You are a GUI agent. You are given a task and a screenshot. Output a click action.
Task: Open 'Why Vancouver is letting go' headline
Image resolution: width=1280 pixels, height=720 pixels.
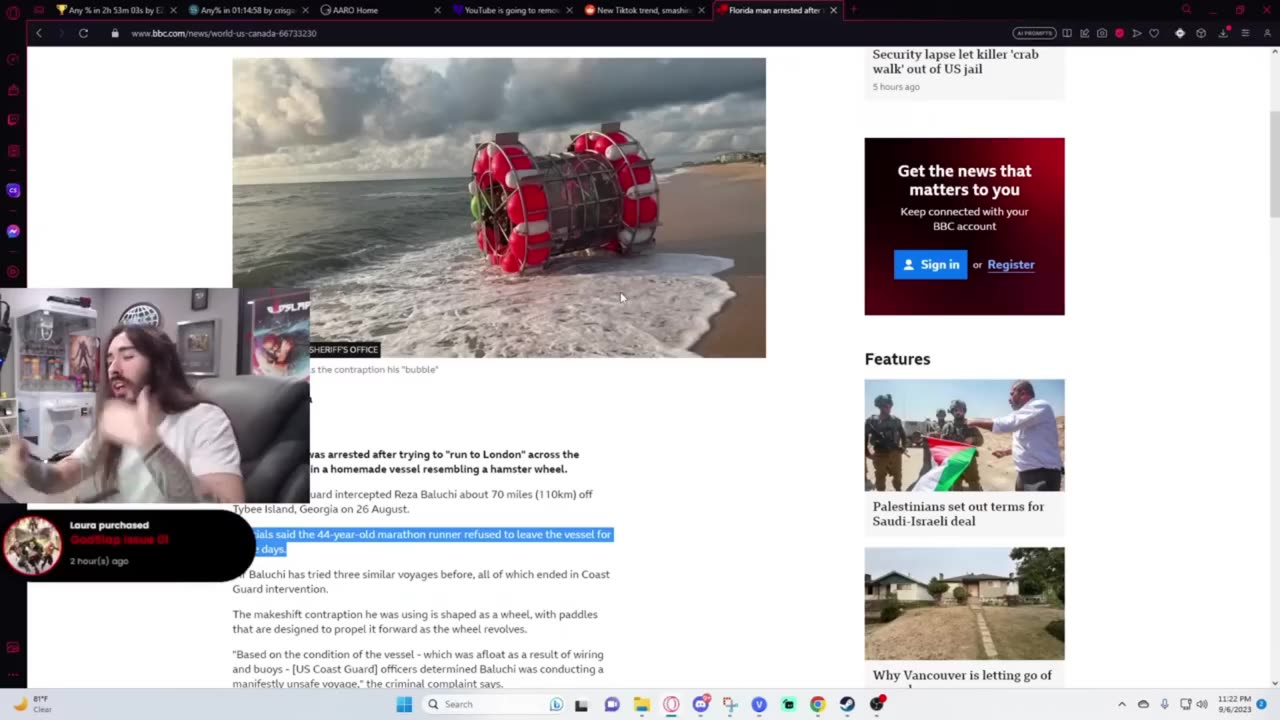click(x=962, y=675)
